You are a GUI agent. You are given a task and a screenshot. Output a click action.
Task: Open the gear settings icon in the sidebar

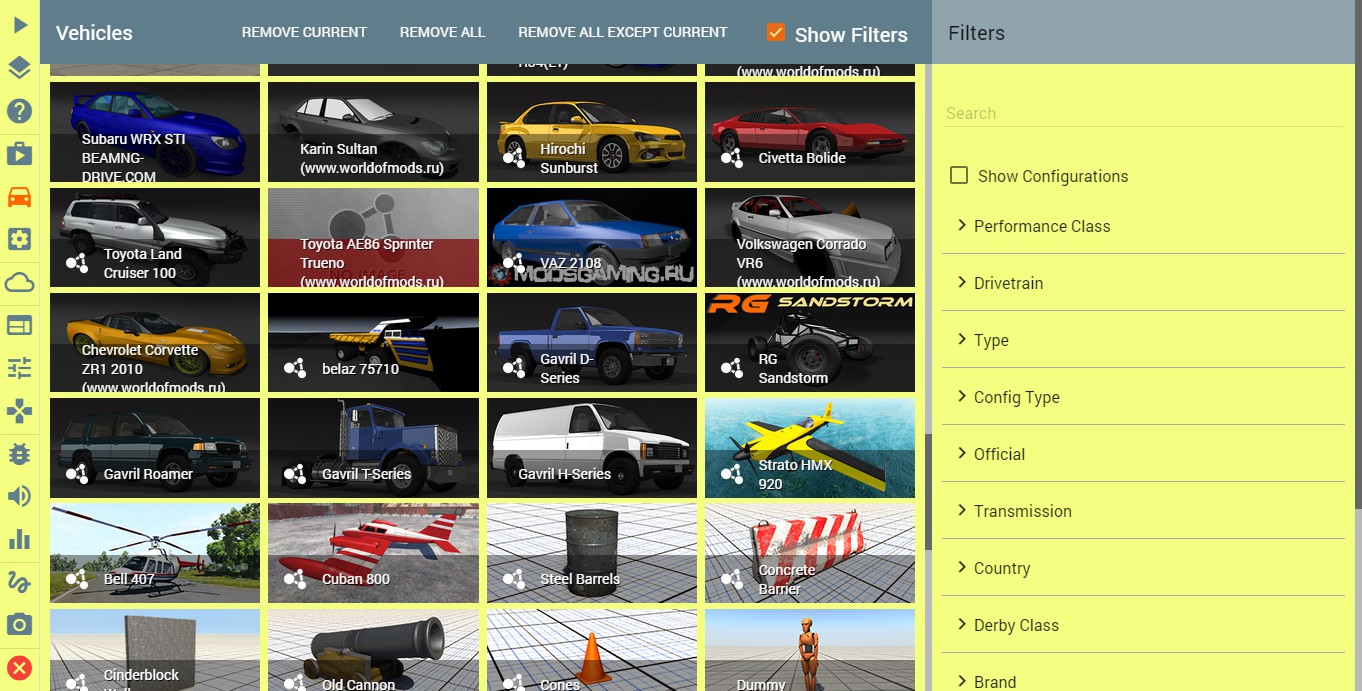pos(20,239)
